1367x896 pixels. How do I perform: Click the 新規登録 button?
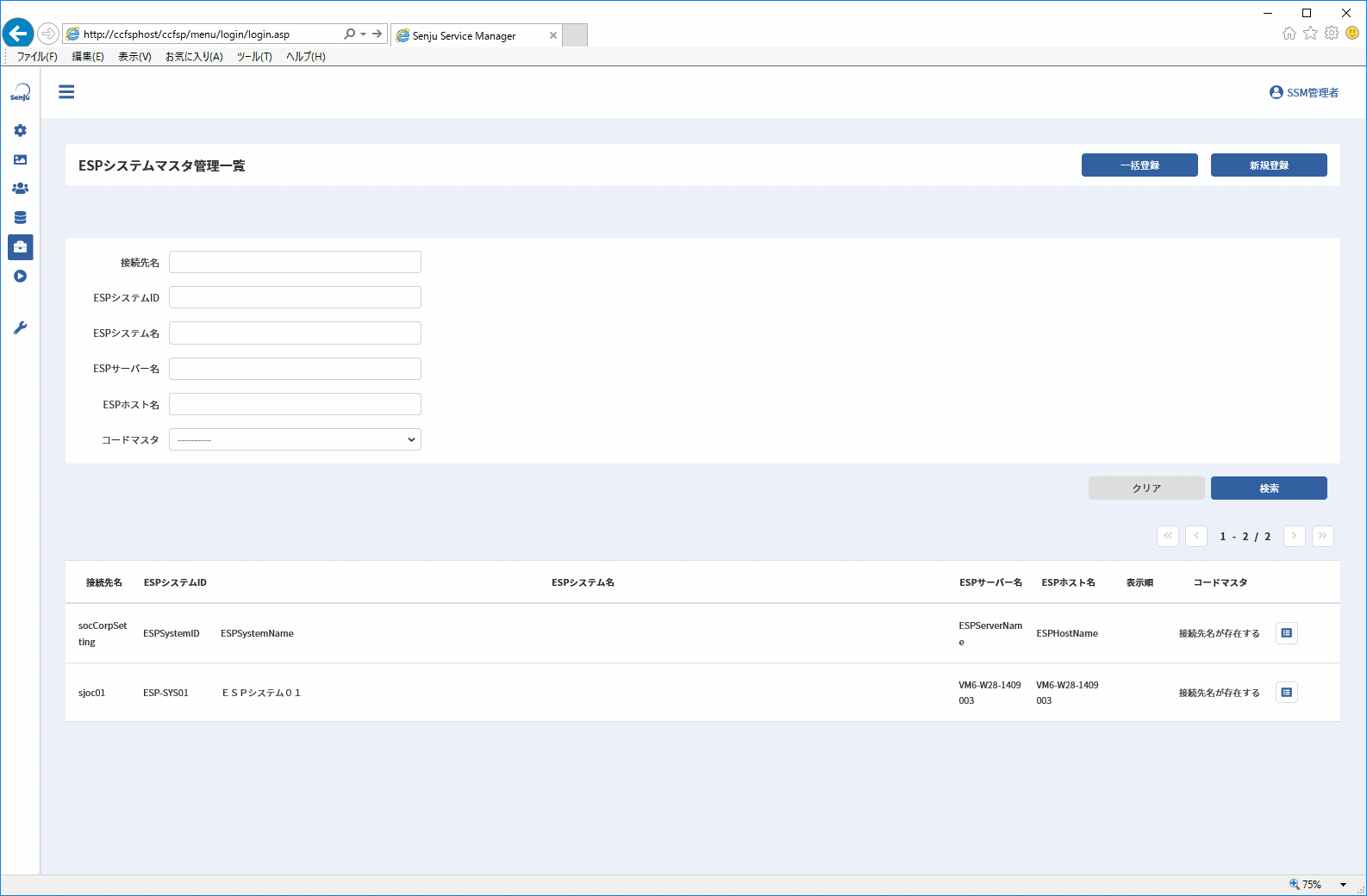point(1269,165)
